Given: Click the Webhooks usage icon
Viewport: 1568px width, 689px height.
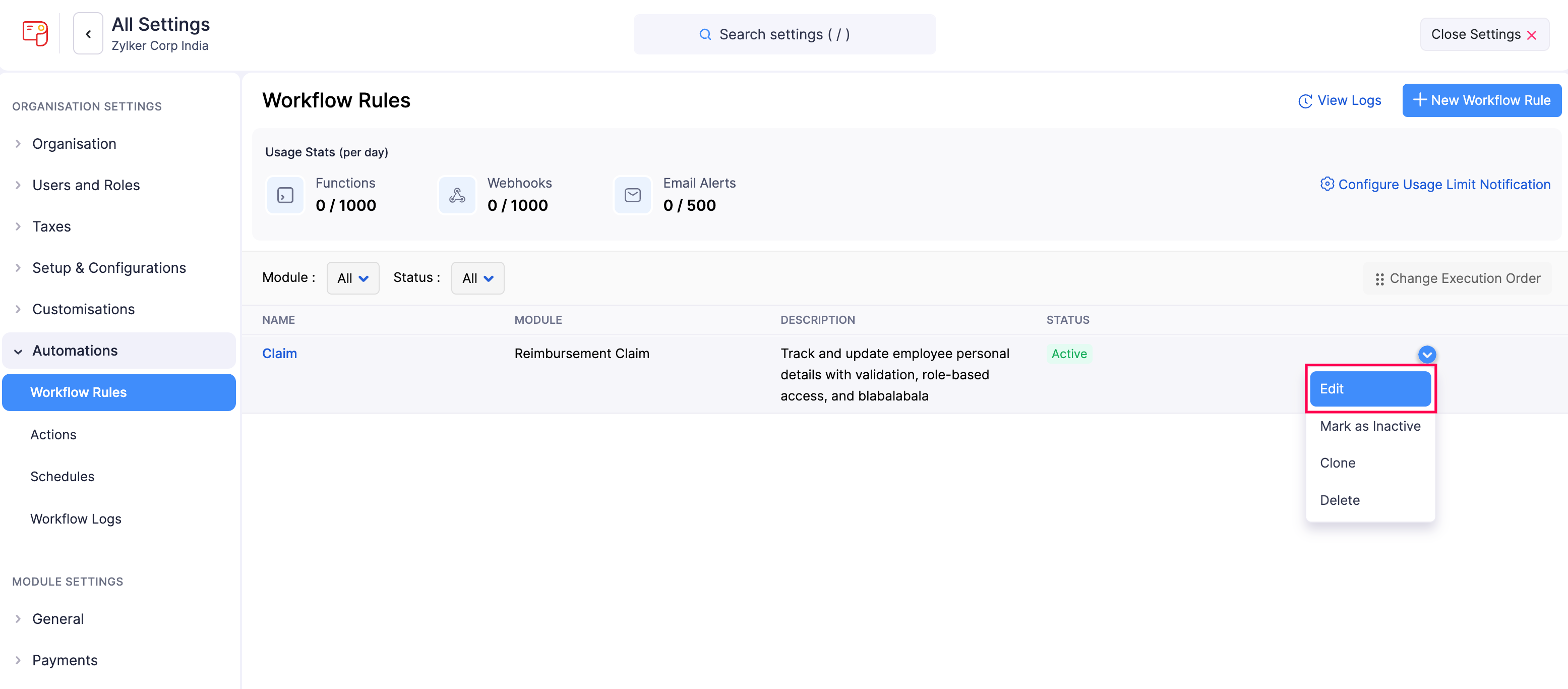Looking at the screenshot, I should pyautogui.click(x=457, y=195).
